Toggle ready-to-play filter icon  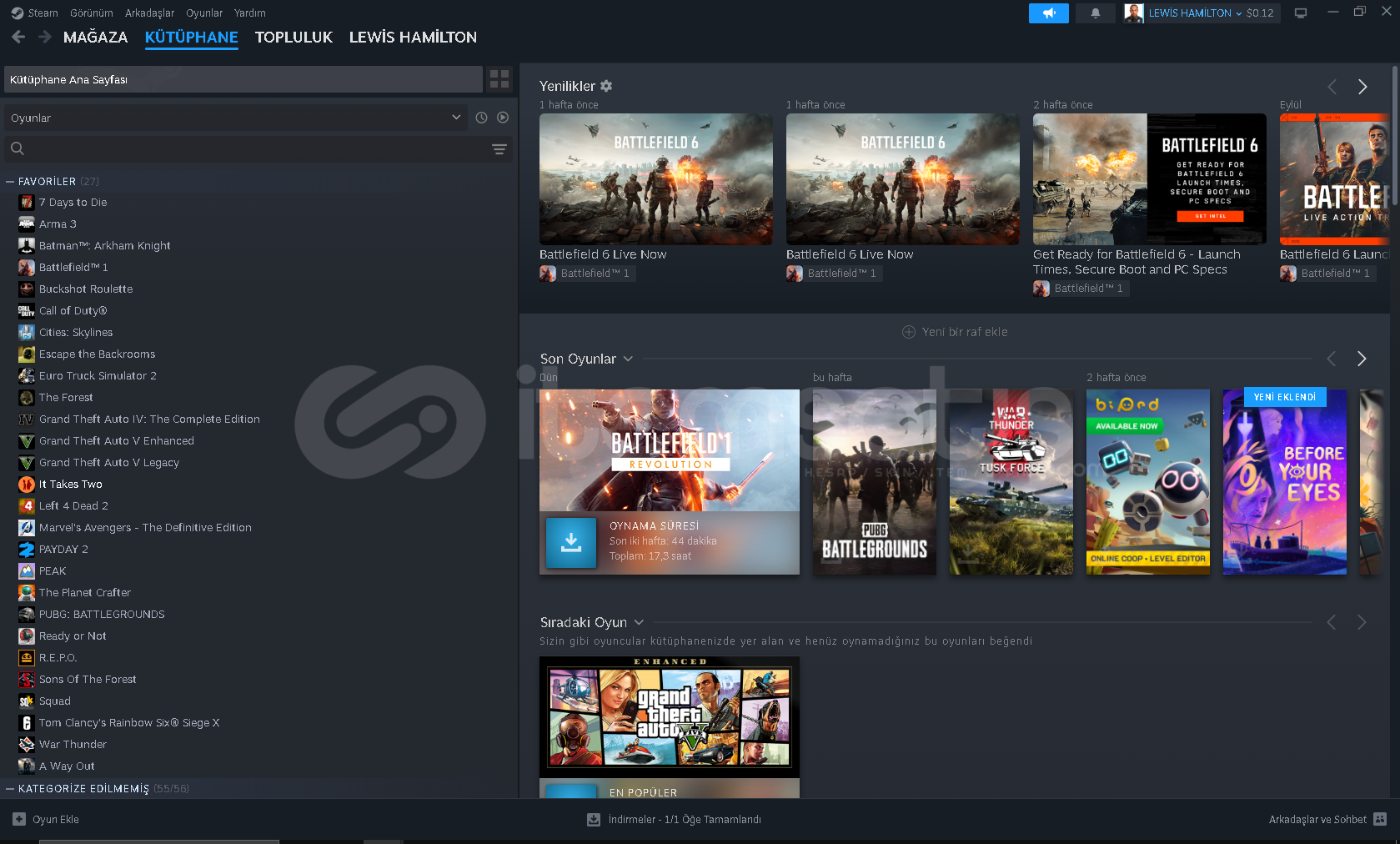(503, 118)
